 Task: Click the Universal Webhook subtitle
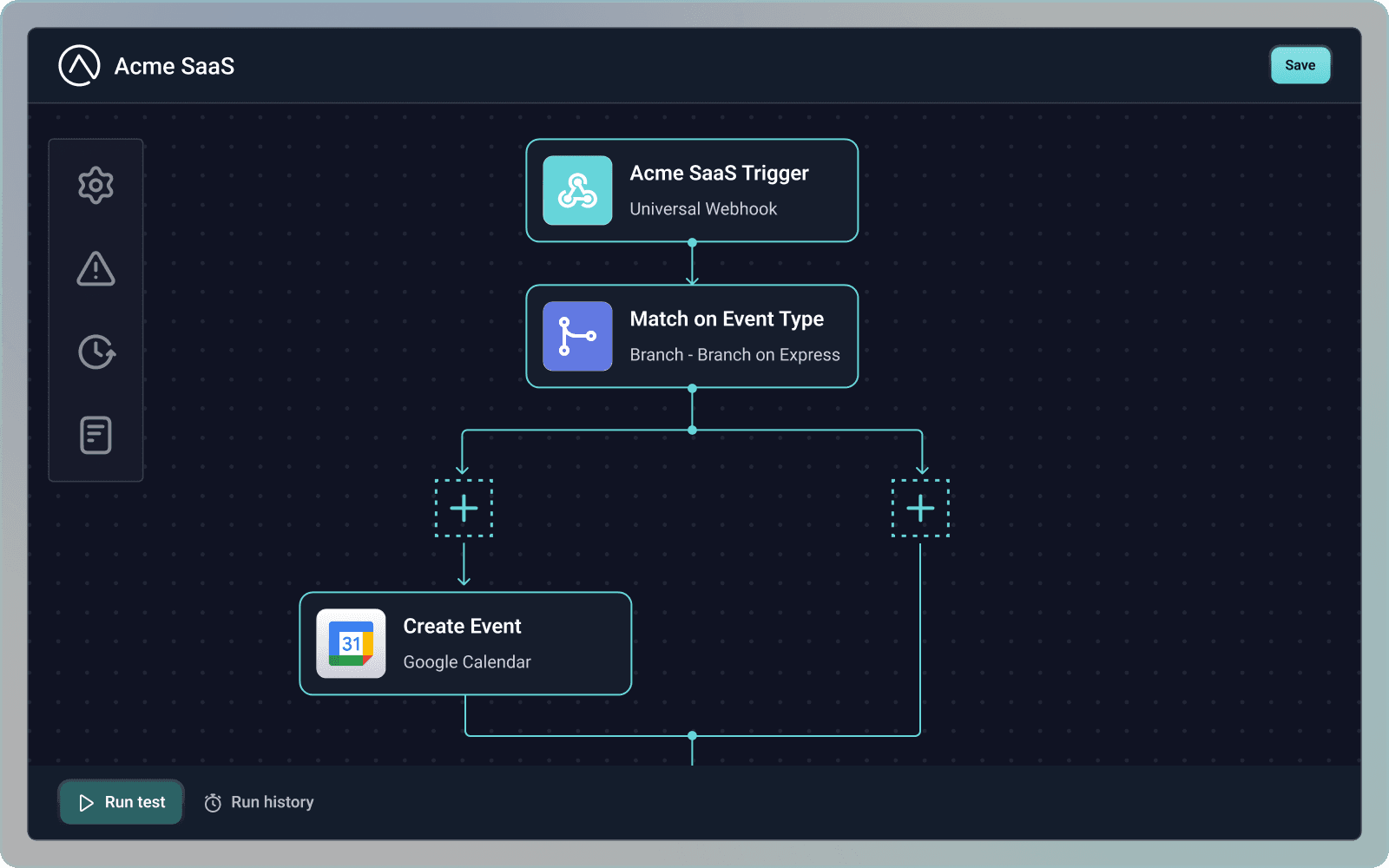703,209
